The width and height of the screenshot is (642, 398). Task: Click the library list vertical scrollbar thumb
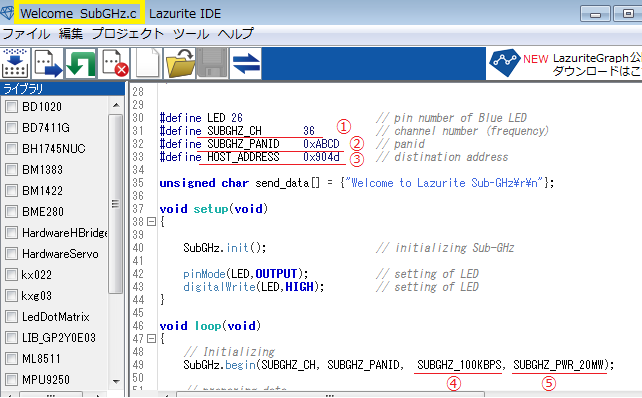click(116, 204)
